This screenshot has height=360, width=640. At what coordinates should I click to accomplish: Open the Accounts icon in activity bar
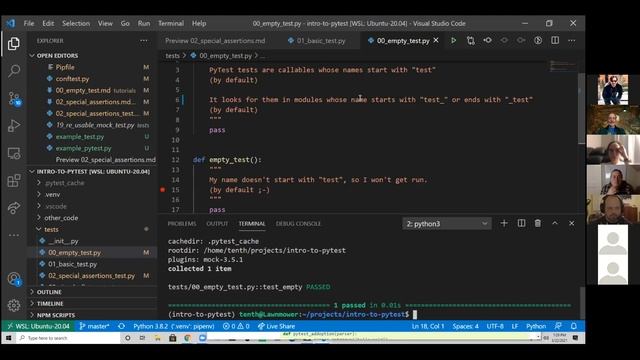pos(14,279)
